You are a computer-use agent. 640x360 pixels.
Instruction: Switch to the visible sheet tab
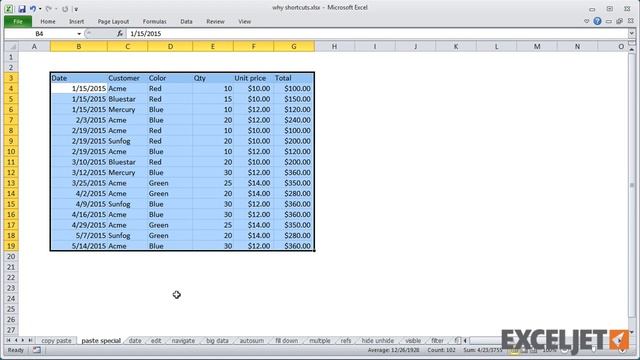click(x=413, y=340)
